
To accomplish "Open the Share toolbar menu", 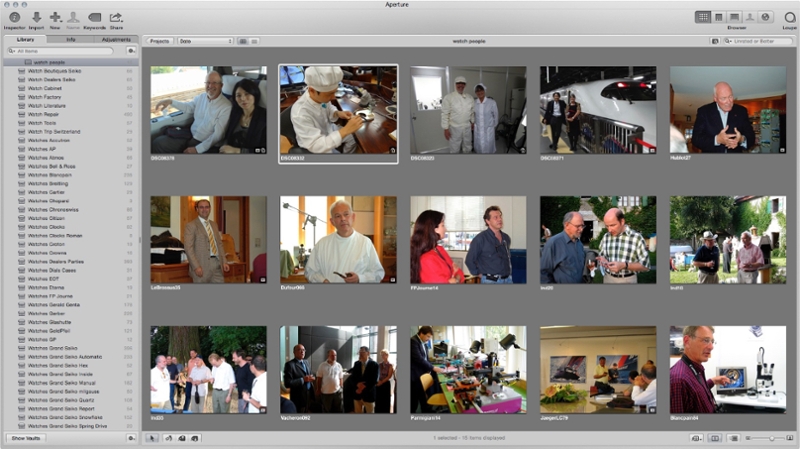I will pyautogui.click(x=116, y=17).
